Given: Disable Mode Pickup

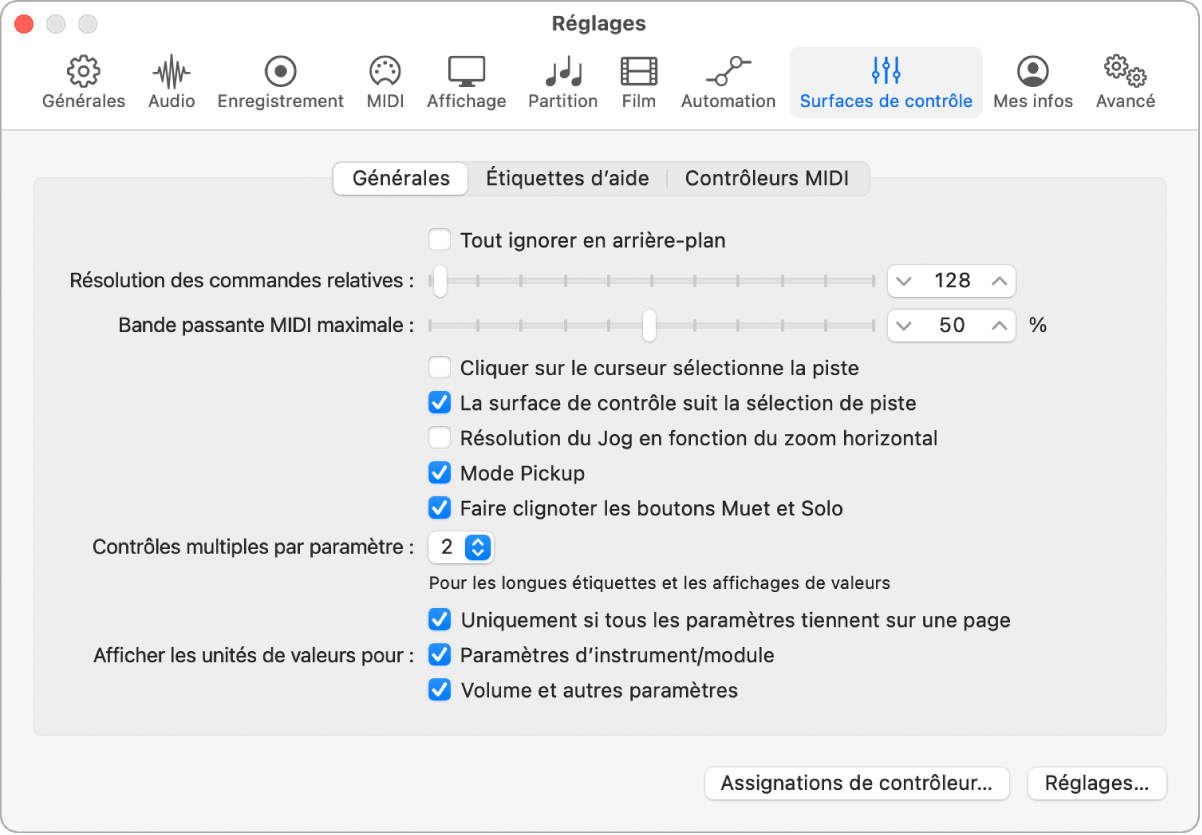Looking at the screenshot, I should 439,473.
